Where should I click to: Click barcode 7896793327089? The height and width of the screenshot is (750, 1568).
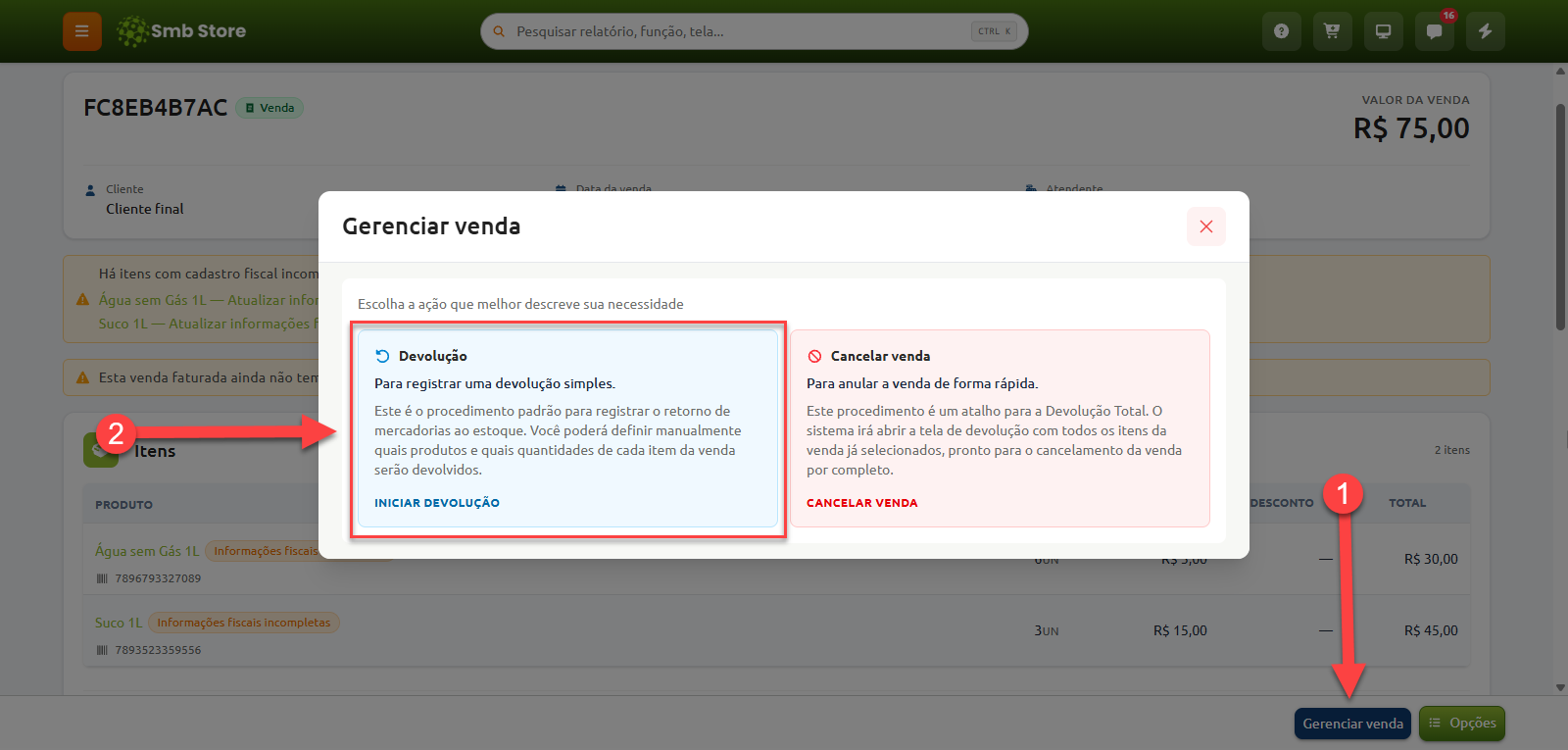pos(158,578)
